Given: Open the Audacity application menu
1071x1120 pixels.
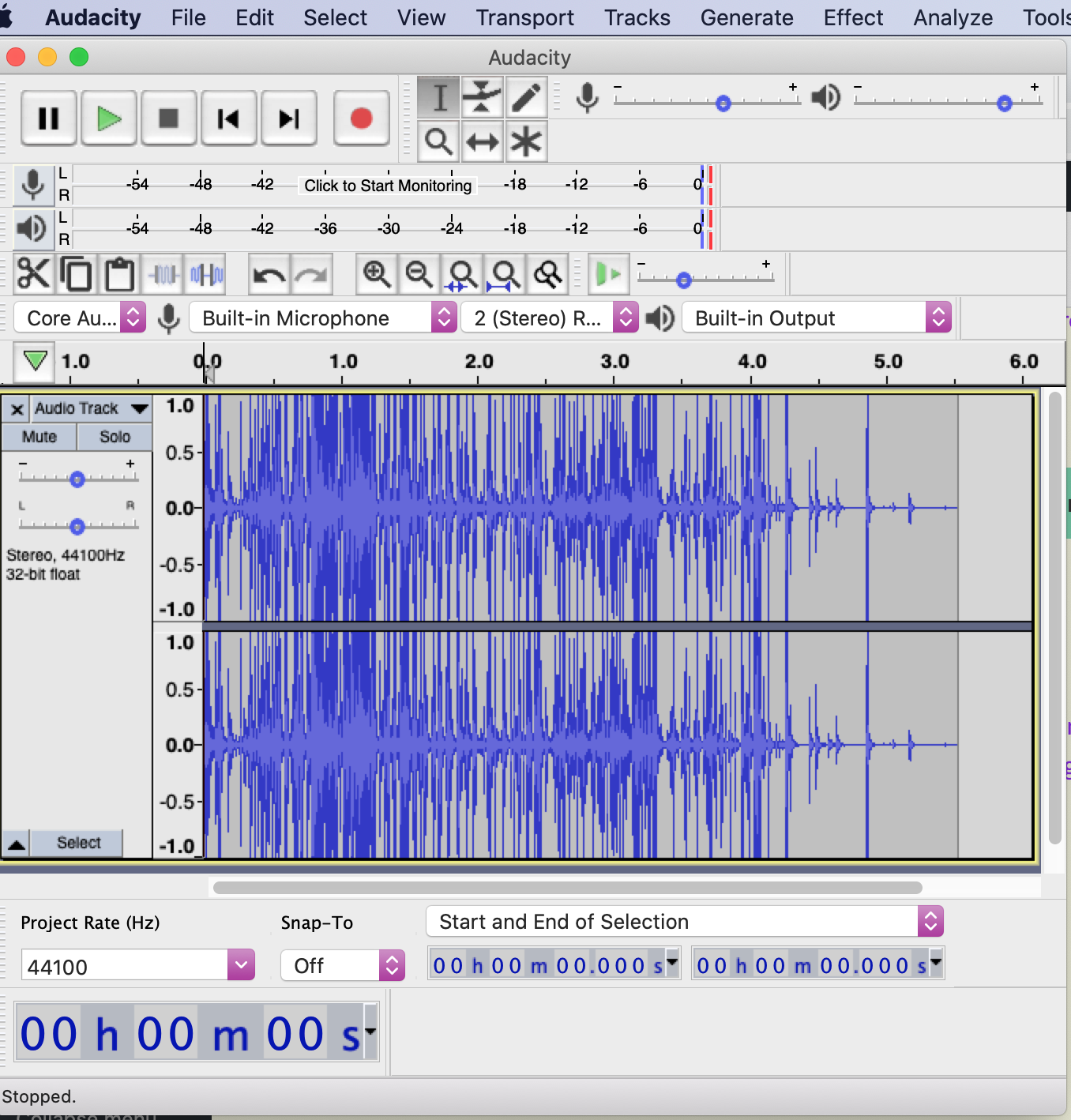Looking at the screenshot, I should pyautogui.click(x=93, y=17).
